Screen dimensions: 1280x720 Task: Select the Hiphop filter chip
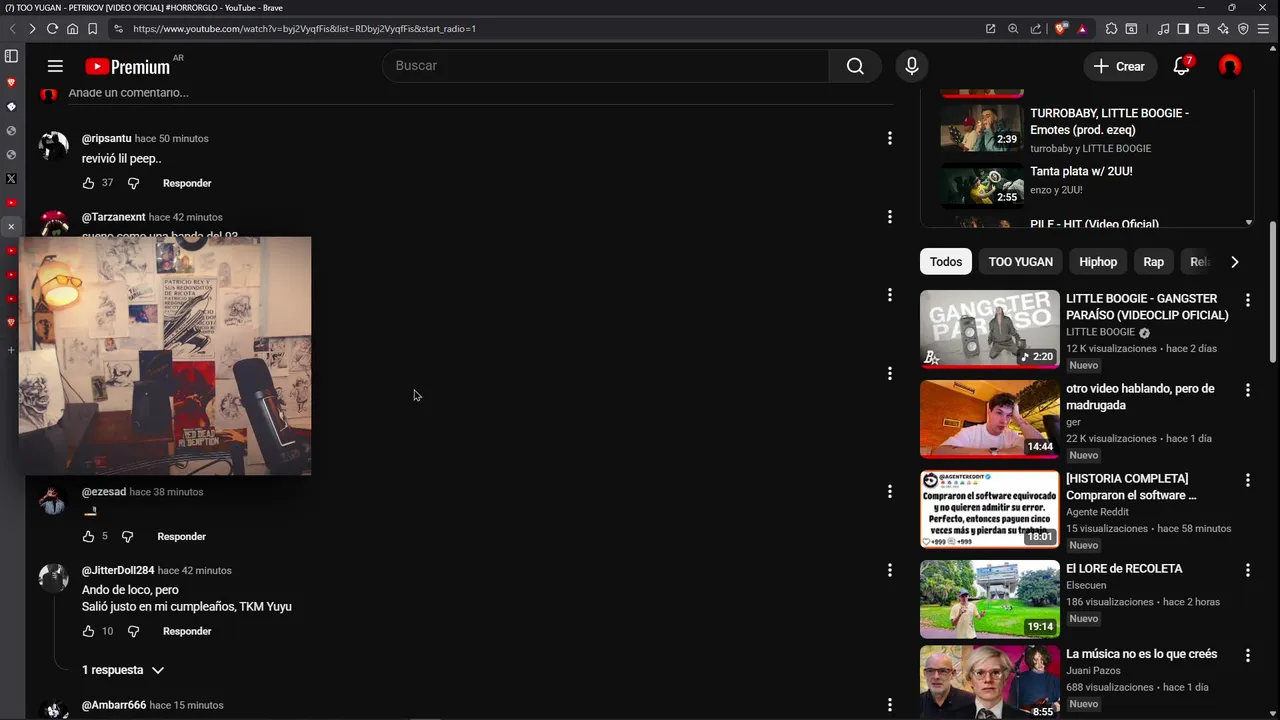click(1098, 262)
